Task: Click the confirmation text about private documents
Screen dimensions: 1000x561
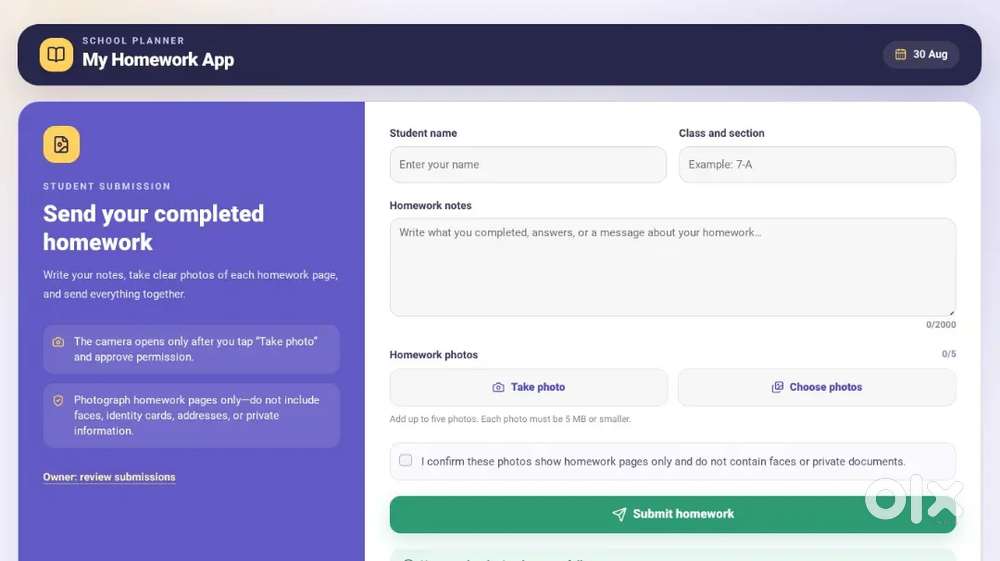Action: click(x=663, y=462)
